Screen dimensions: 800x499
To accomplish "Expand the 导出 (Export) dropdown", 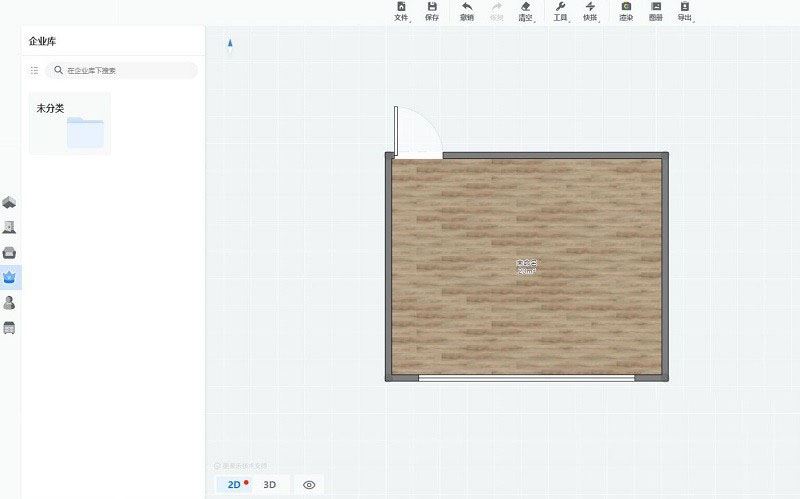I will point(685,11).
